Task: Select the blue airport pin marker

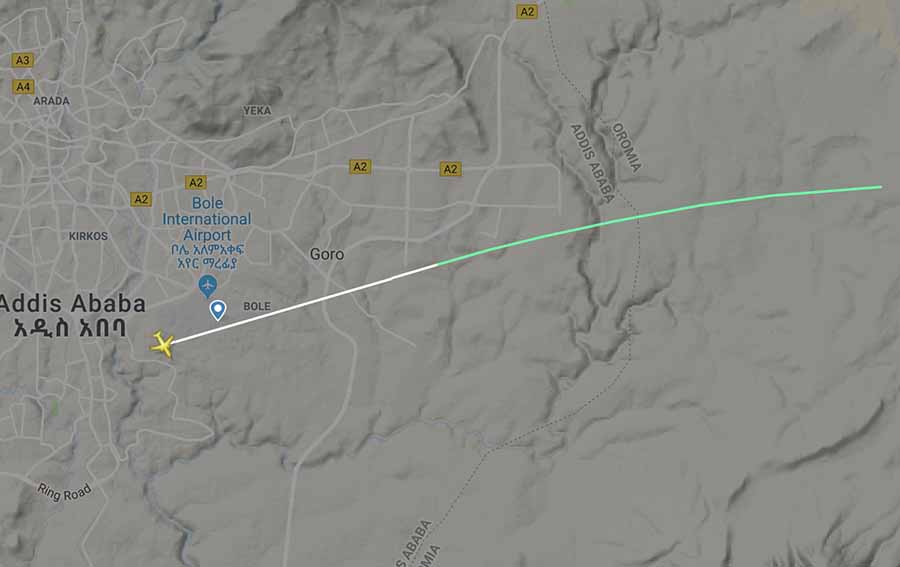Action: pyautogui.click(x=207, y=286)
